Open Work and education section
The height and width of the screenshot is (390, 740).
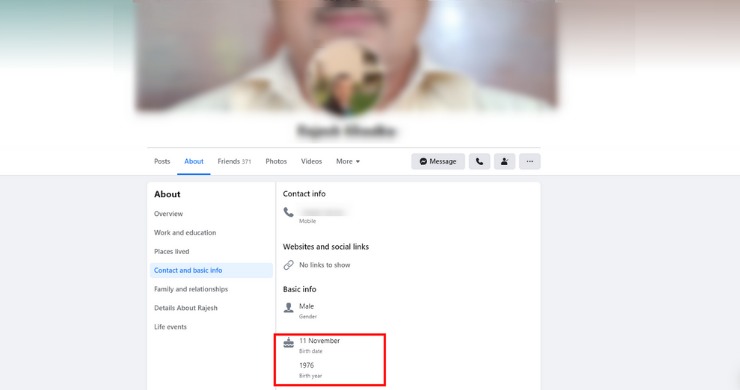pyautogui.click(x=185, y=233)
